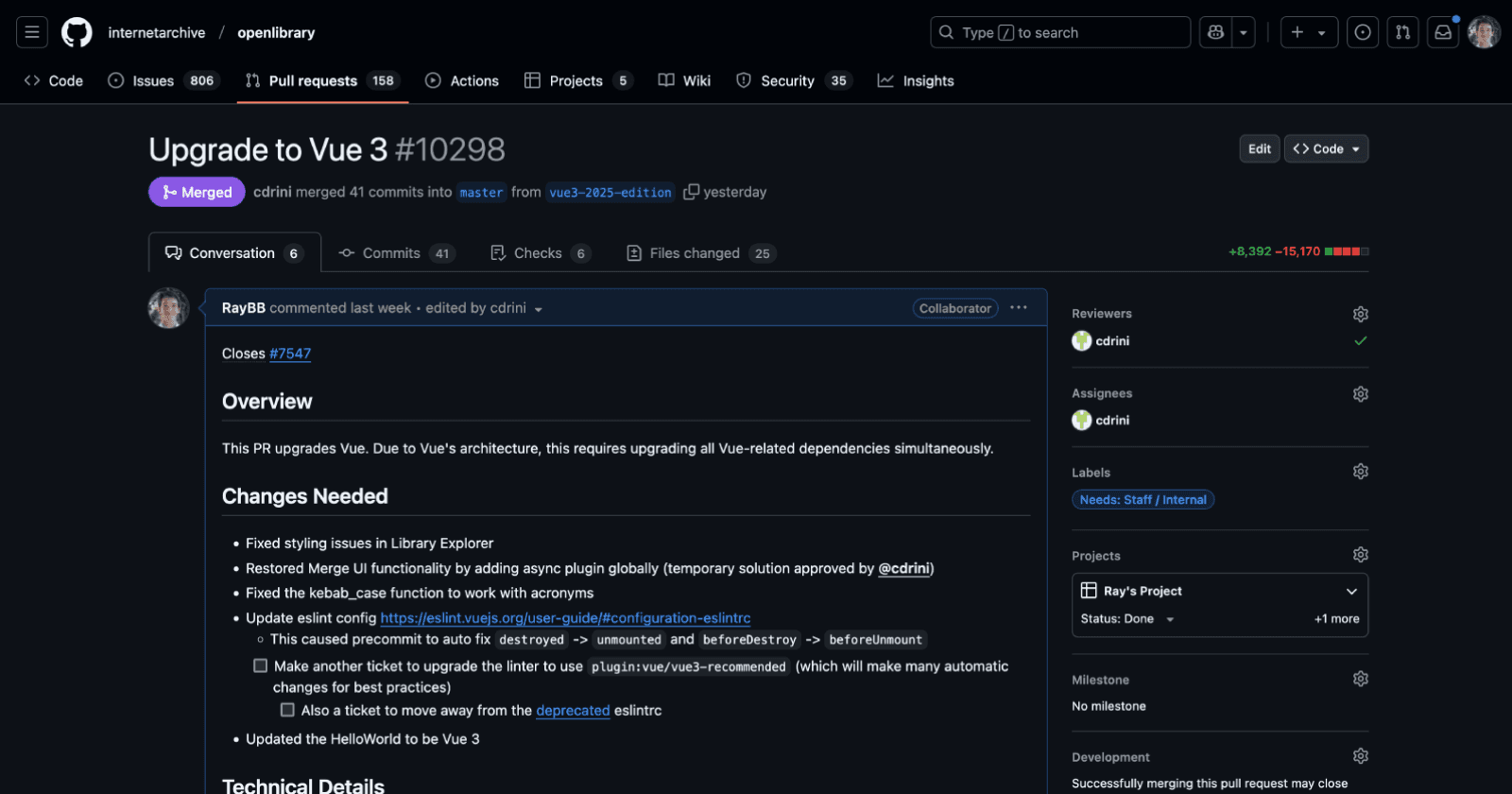Screen dimensions: 1512x794
Task: Click the Edit title button
Action: coord(1259,149)
